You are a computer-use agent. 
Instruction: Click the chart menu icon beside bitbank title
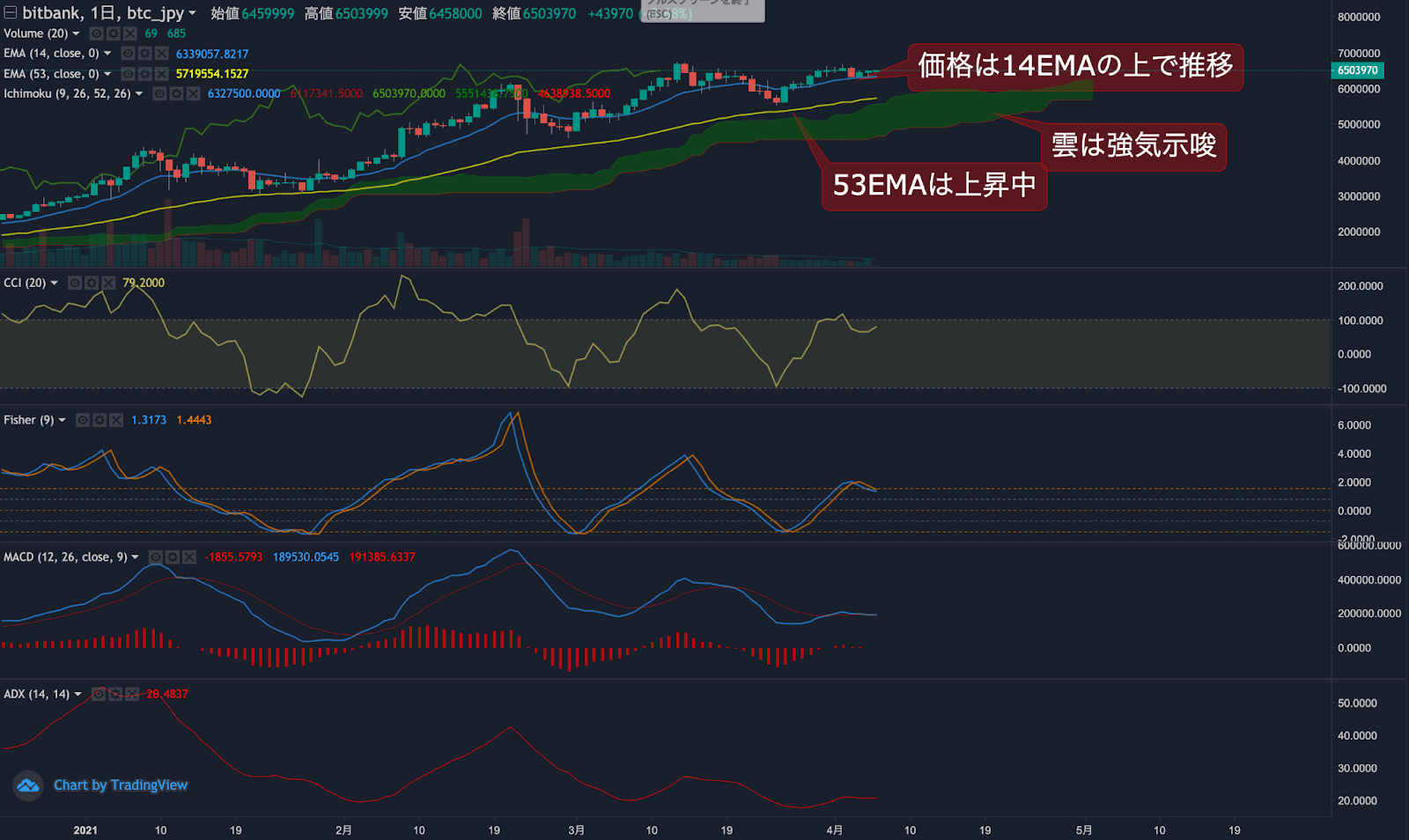tap(11, 13)
